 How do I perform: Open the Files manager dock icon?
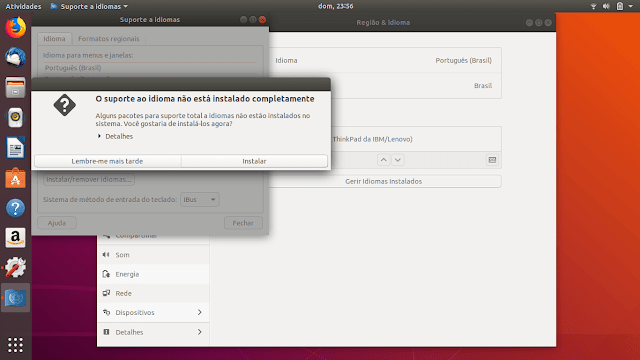tap(16, 87)
